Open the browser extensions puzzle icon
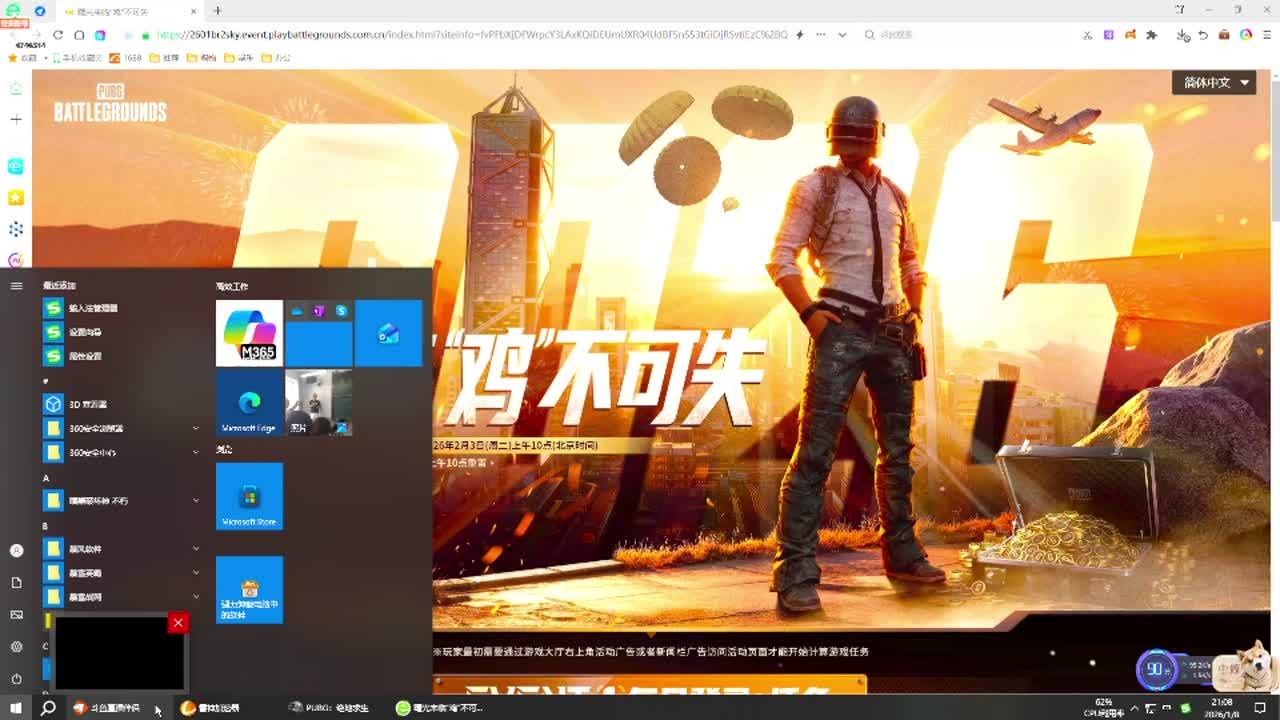The width and height of the screenshot is (1280, 720). tap(1151, 35)
